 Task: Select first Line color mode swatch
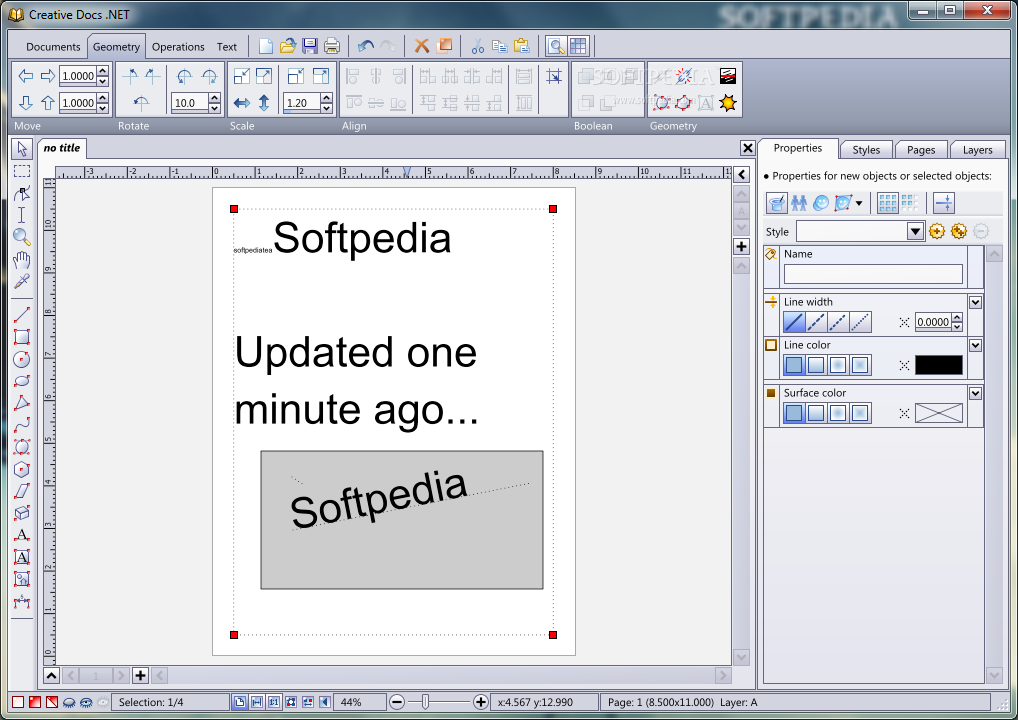click(x=794, y=365)
